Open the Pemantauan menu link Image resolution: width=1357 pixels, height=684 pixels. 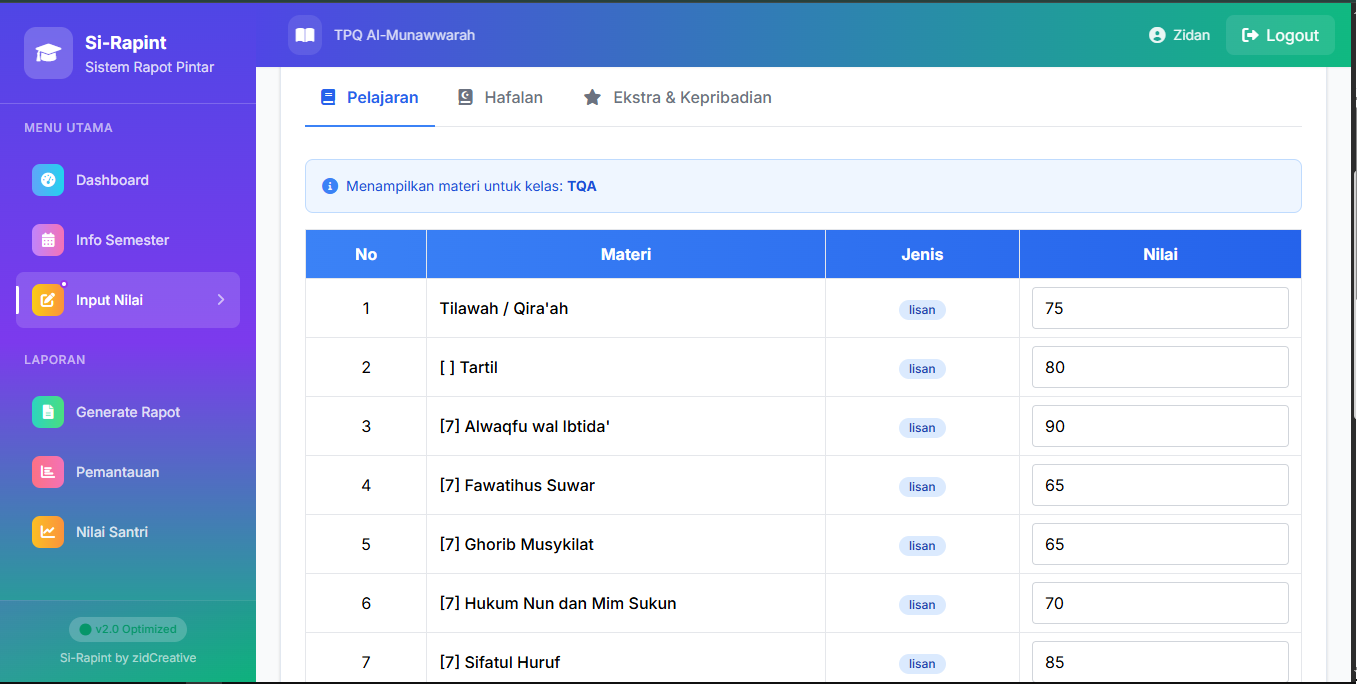tap(117, 472)
